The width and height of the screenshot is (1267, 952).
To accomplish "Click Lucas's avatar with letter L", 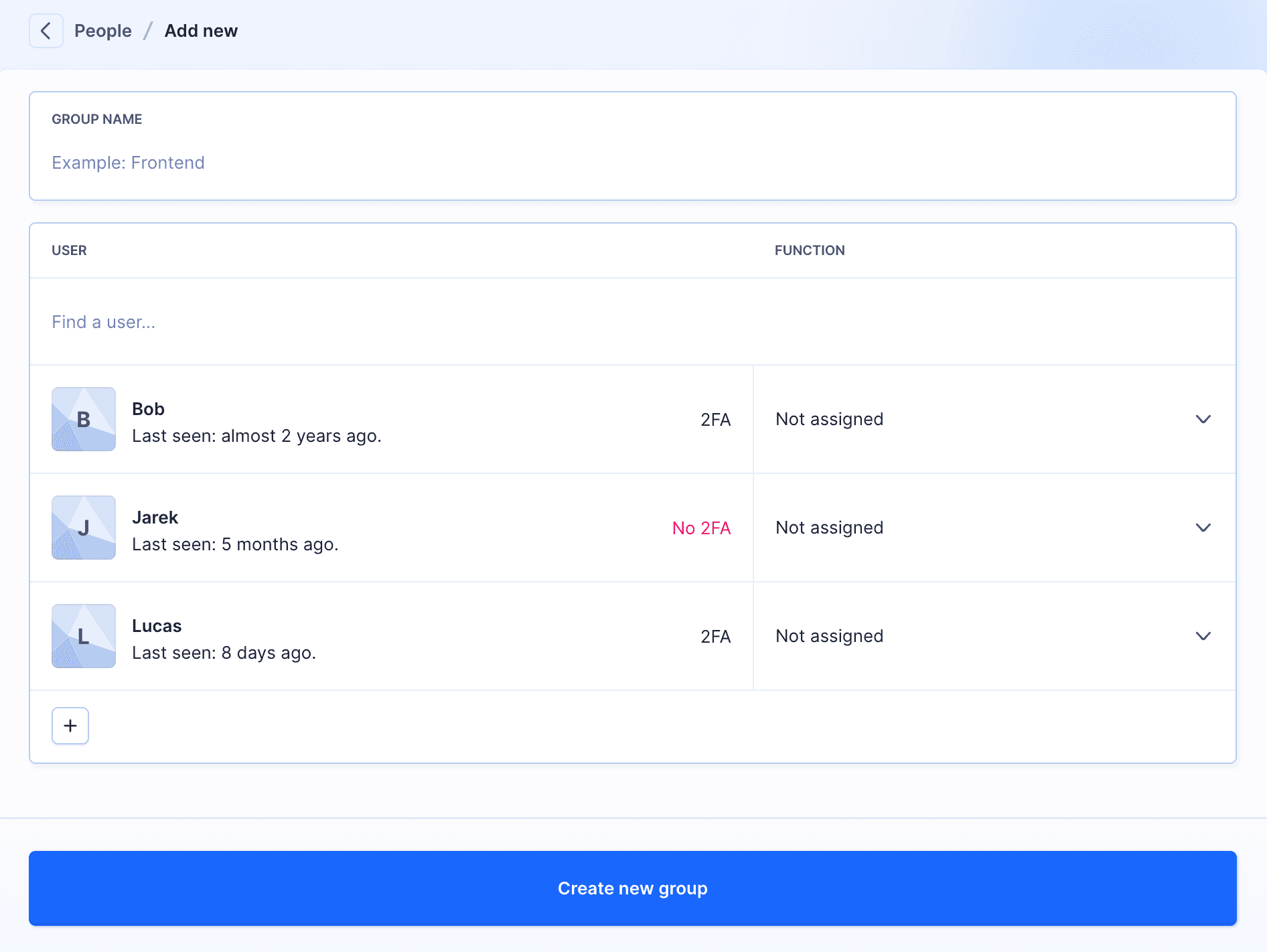I will click(x=84, y=636).
